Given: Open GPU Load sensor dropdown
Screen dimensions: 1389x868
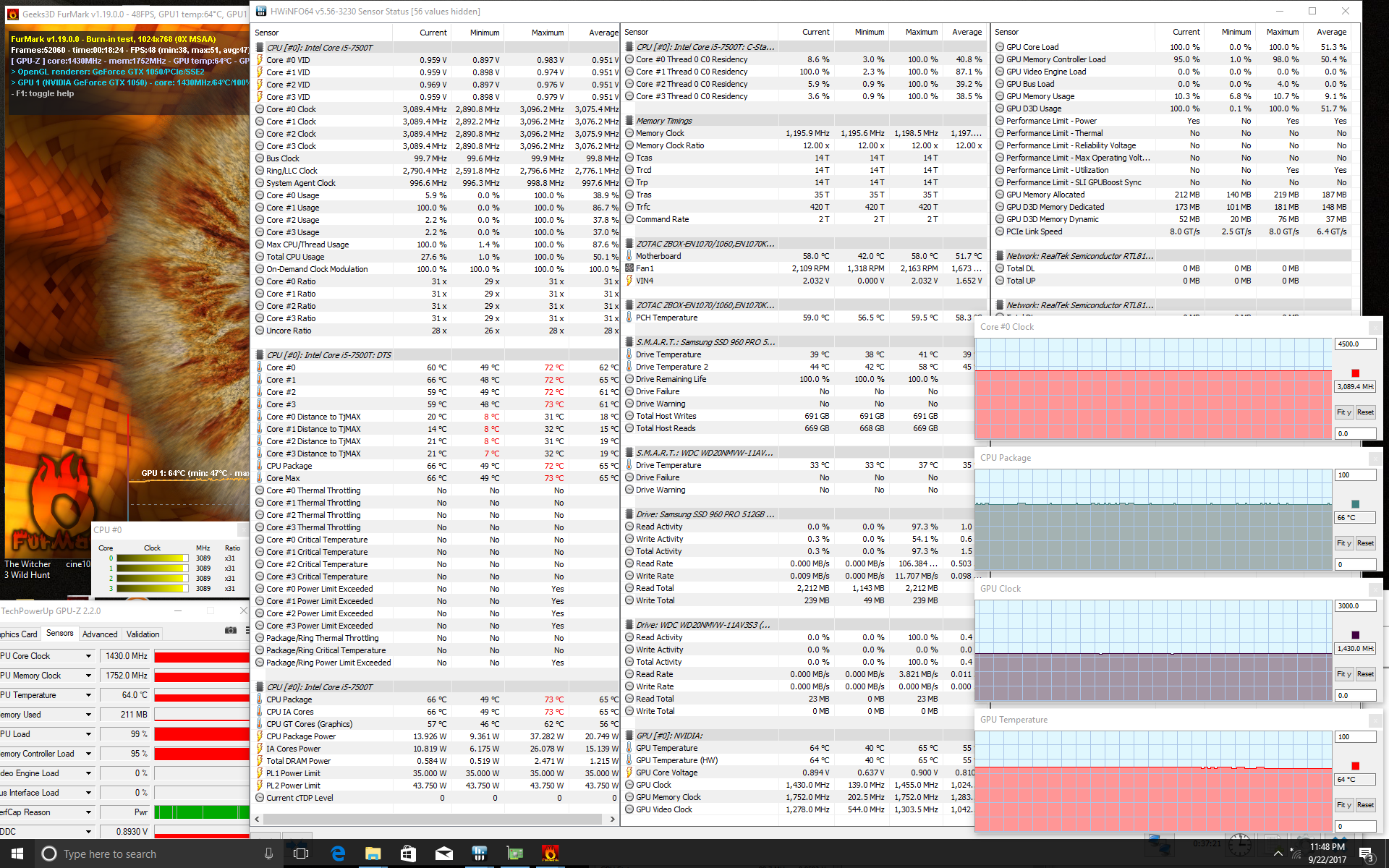Looking at the screenshot, I should click(88, 734).
